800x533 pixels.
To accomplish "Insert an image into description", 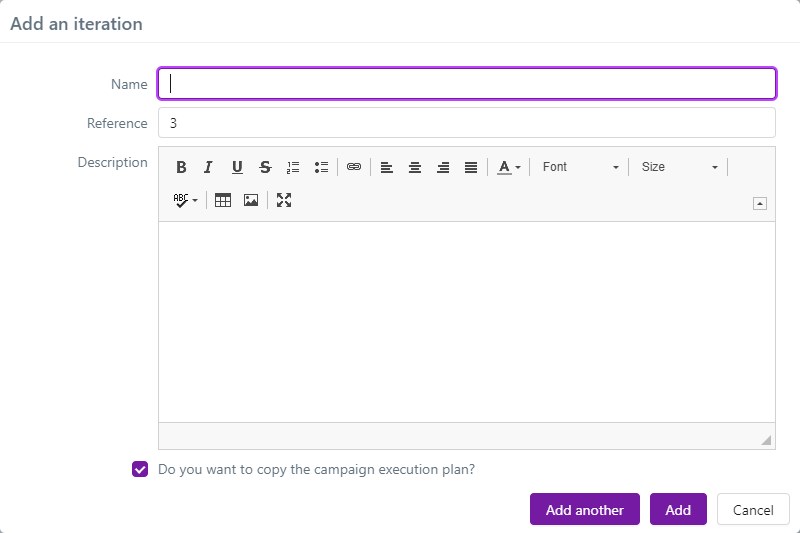I will pyautogui.click(x=251, y=200).
